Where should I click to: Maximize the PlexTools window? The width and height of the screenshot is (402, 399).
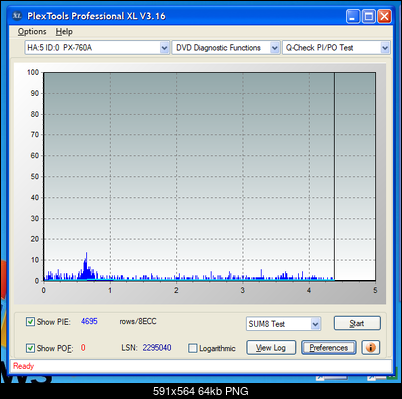pyautogui.click(x=369, y=16)
